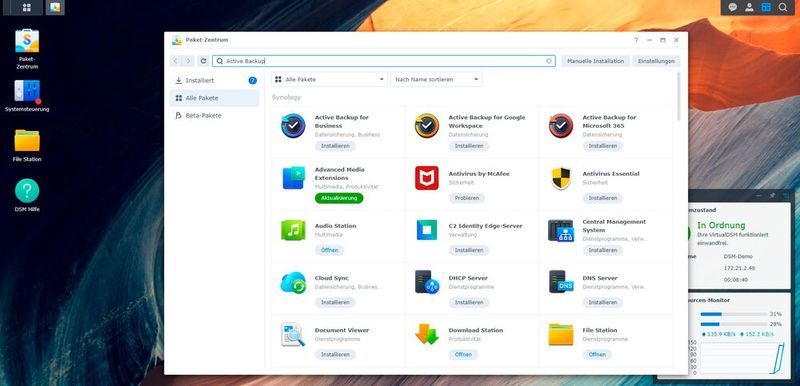Select the Antivirus Essential shield icon
The width and height of the screenshot is (800, 386).
click(x=561, y=178)
